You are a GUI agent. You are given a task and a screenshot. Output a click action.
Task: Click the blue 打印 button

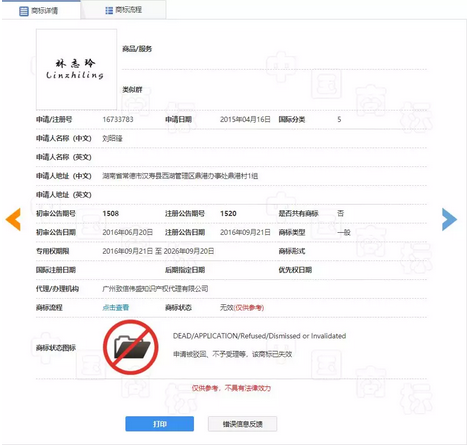coord(159,424)
